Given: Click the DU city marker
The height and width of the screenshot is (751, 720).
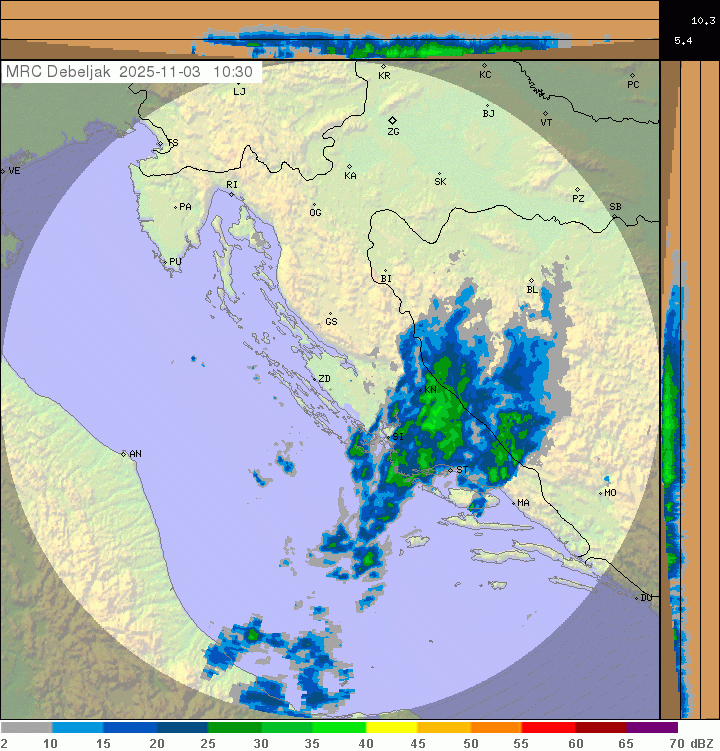Looking at the screenshot, I should click(x=638, y=598).
